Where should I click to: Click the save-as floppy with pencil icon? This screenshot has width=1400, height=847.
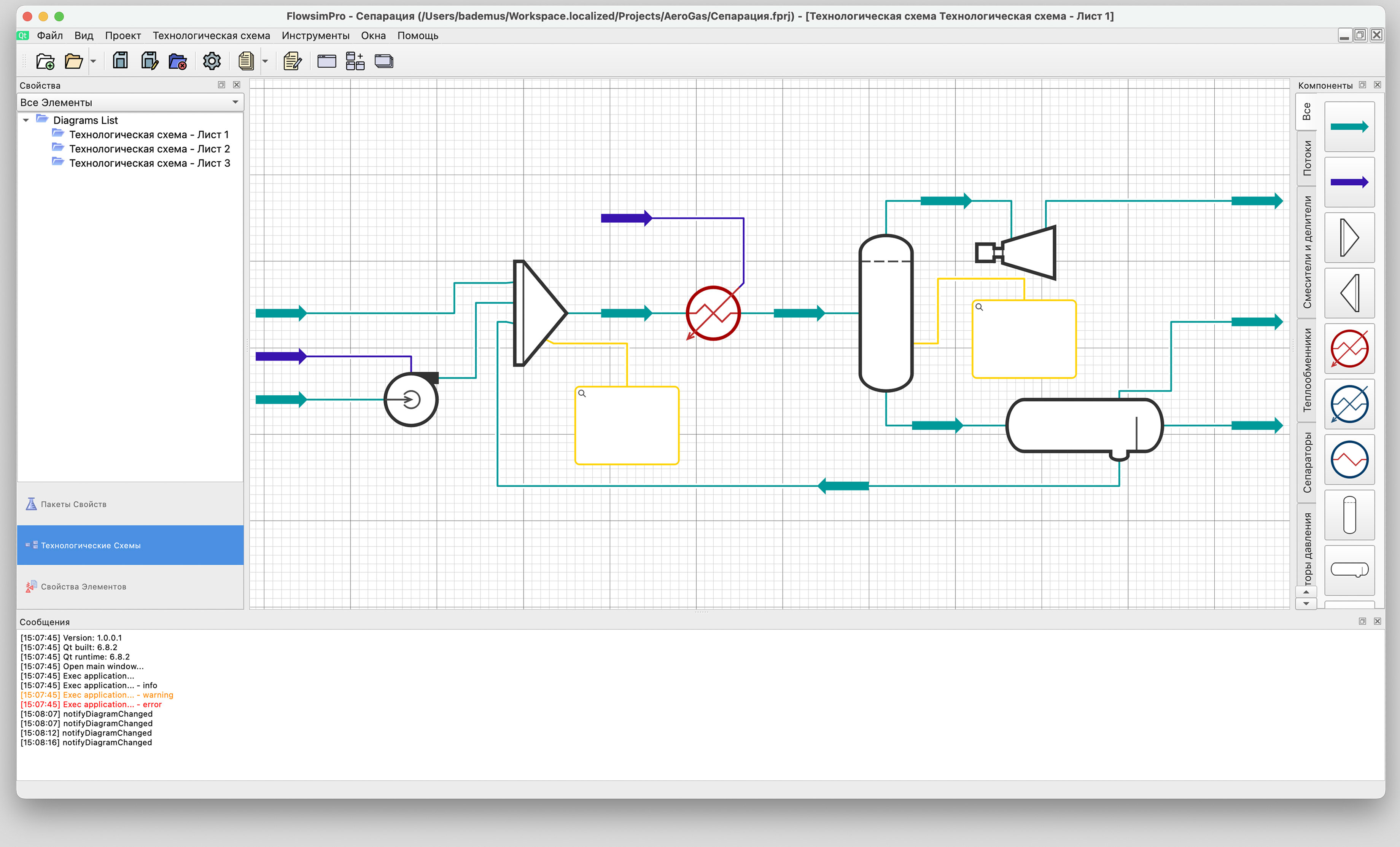coord(150,61)
